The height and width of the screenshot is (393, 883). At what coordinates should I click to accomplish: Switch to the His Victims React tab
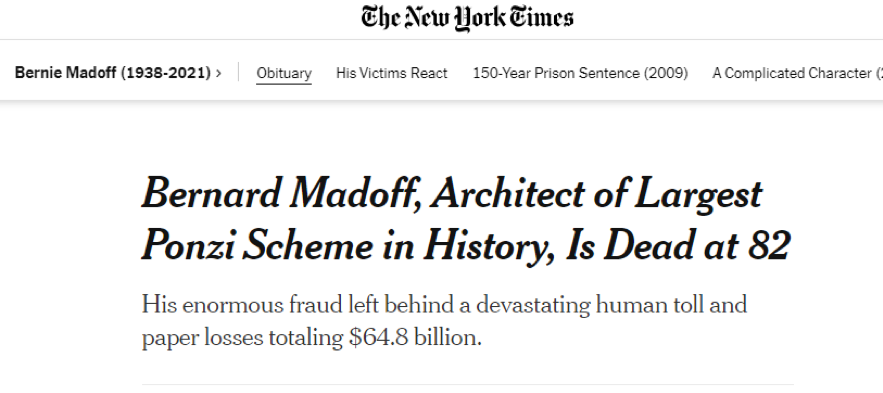tap(392, 73)
